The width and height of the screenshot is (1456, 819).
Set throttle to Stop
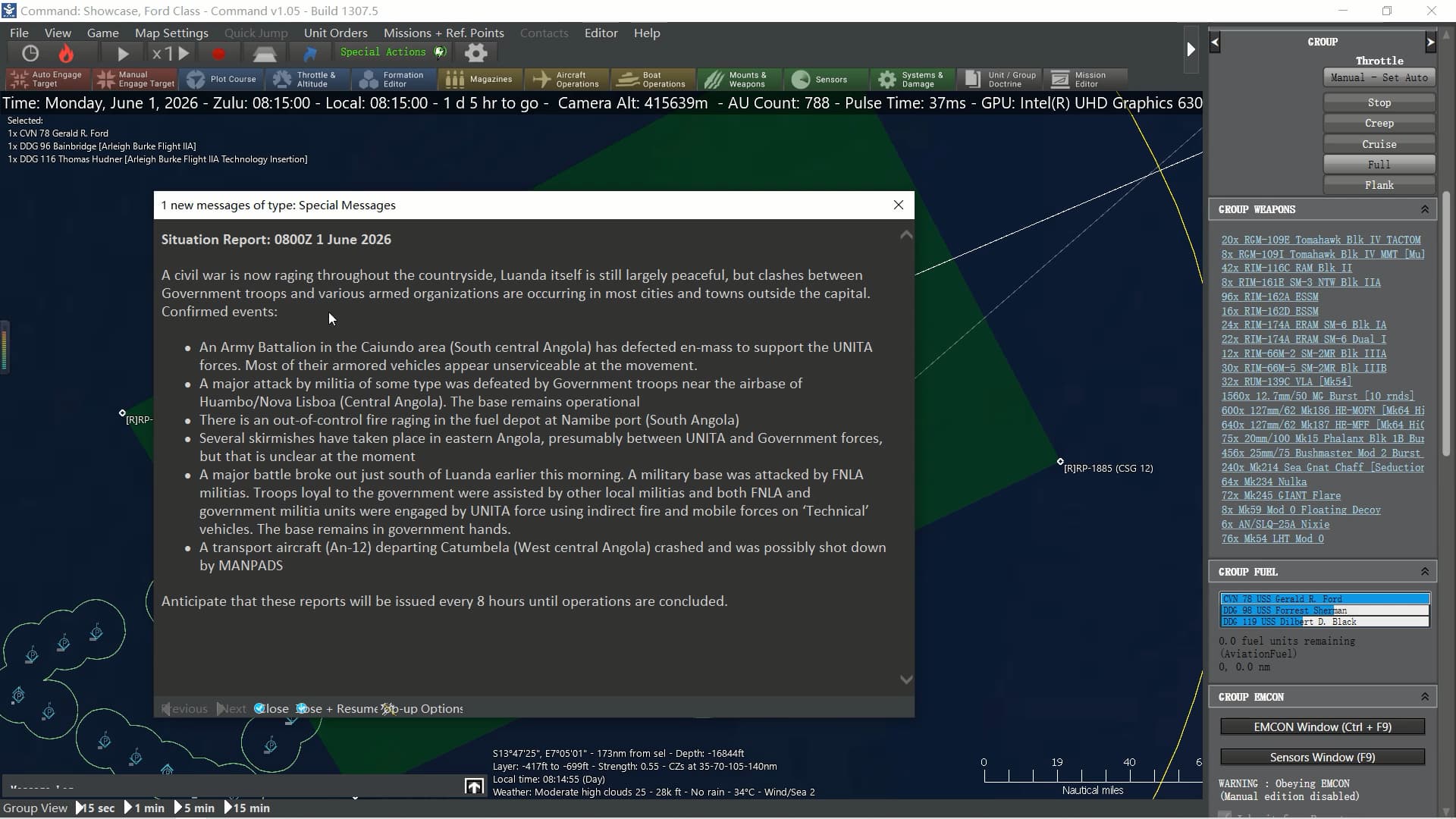[x=1379, y=102]
